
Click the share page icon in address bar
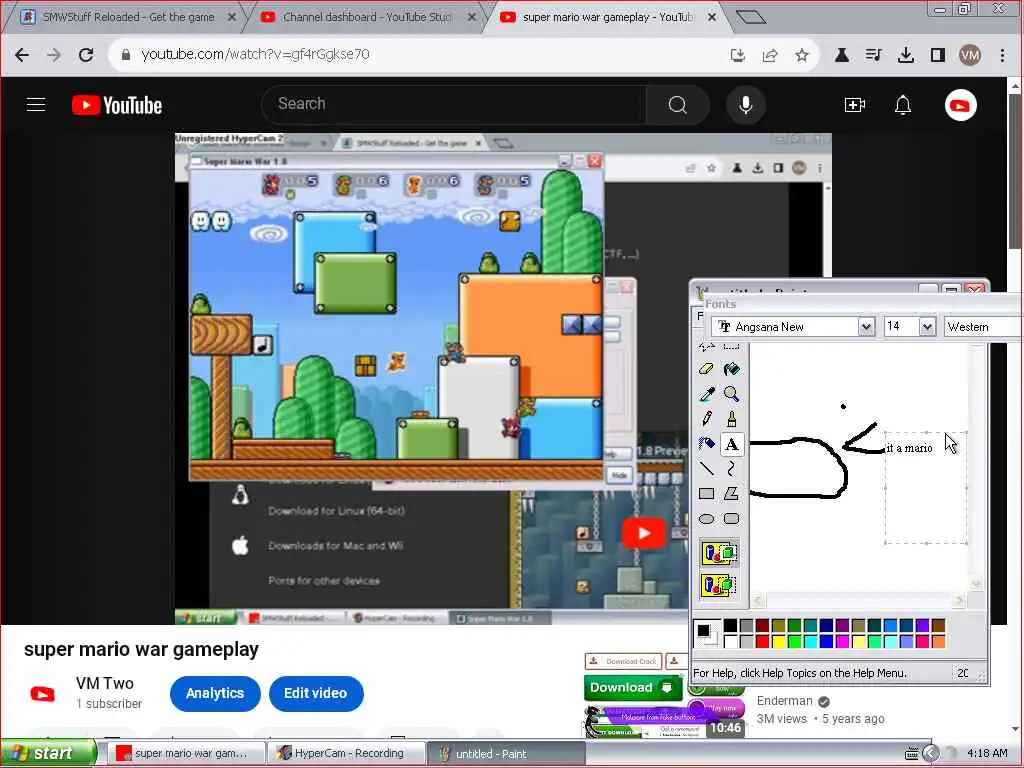pyautogui.click(x=770, y=56)
